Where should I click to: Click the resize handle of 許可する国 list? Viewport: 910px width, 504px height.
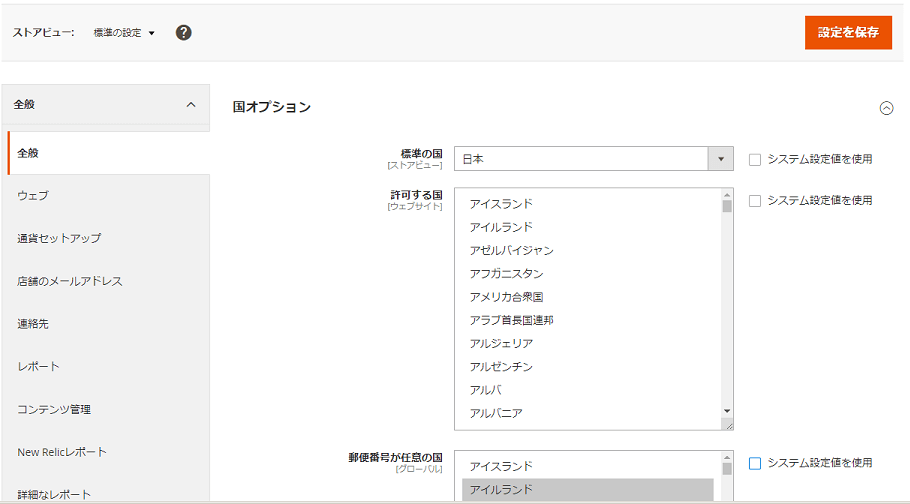(x=728, y=426)
